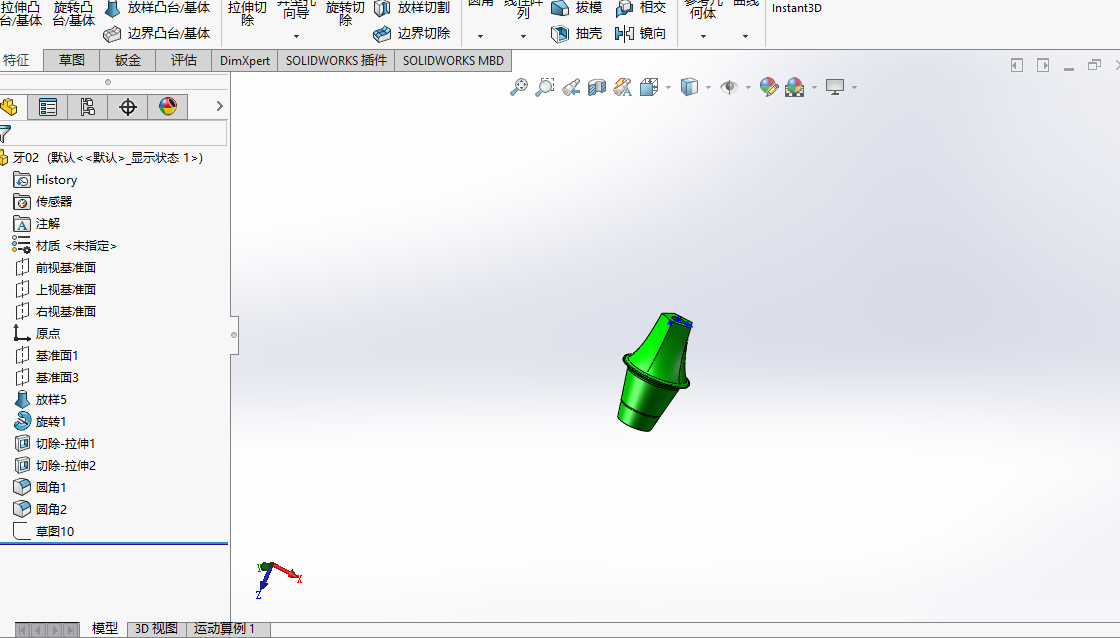
Task: Choose the 放样切割 lofted cut tool
Action: [412, 8]
